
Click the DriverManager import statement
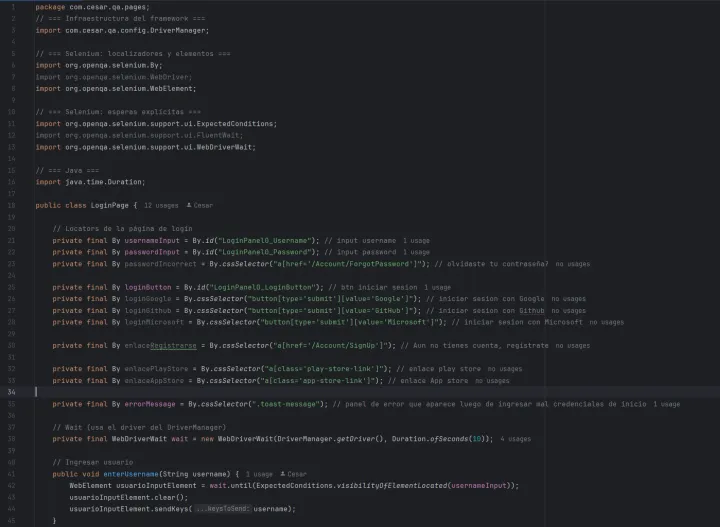pyautogui.click(x=122, y=30)
